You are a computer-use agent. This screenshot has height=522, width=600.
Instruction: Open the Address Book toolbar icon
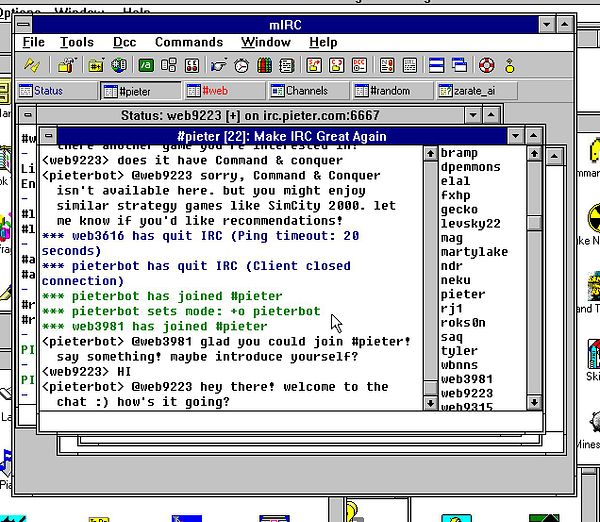(x=287, y=65)
